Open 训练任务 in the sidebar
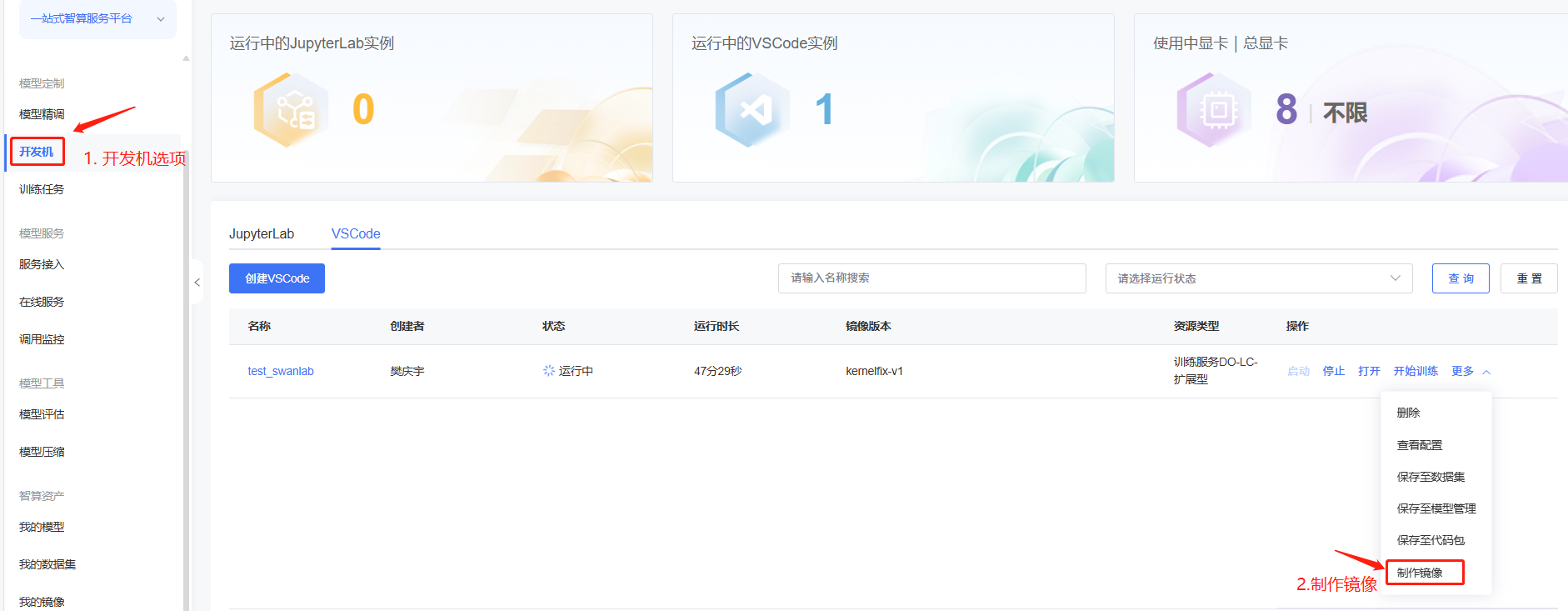This screenshot has width=1568, height=611. pyautogui.click(x=42, y=189)
